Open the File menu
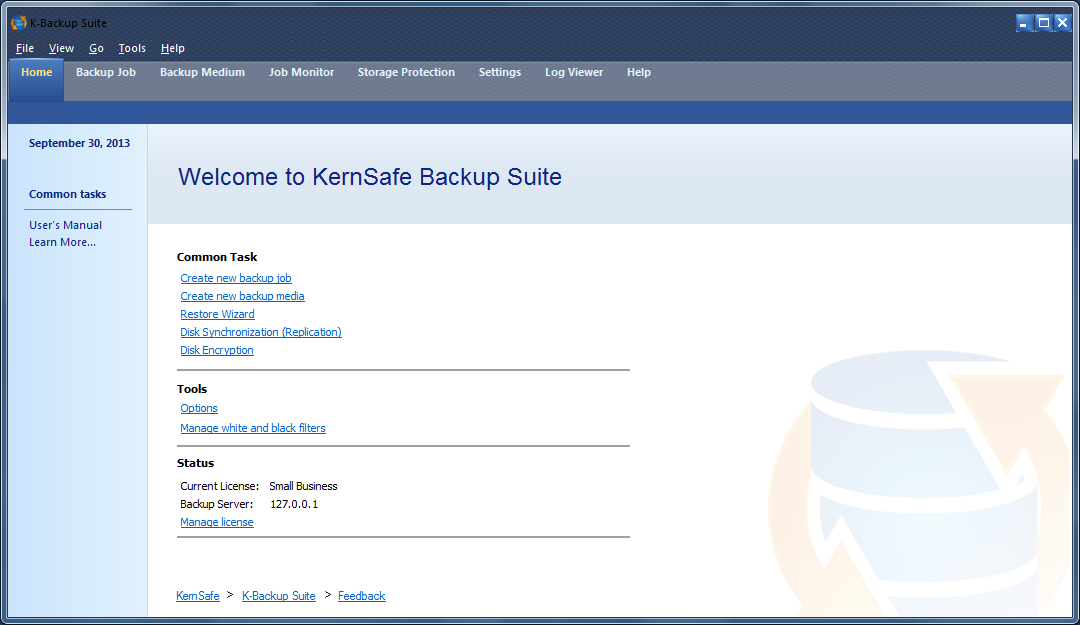Viewport: 1080px width, 625px height. click(25, 48)
